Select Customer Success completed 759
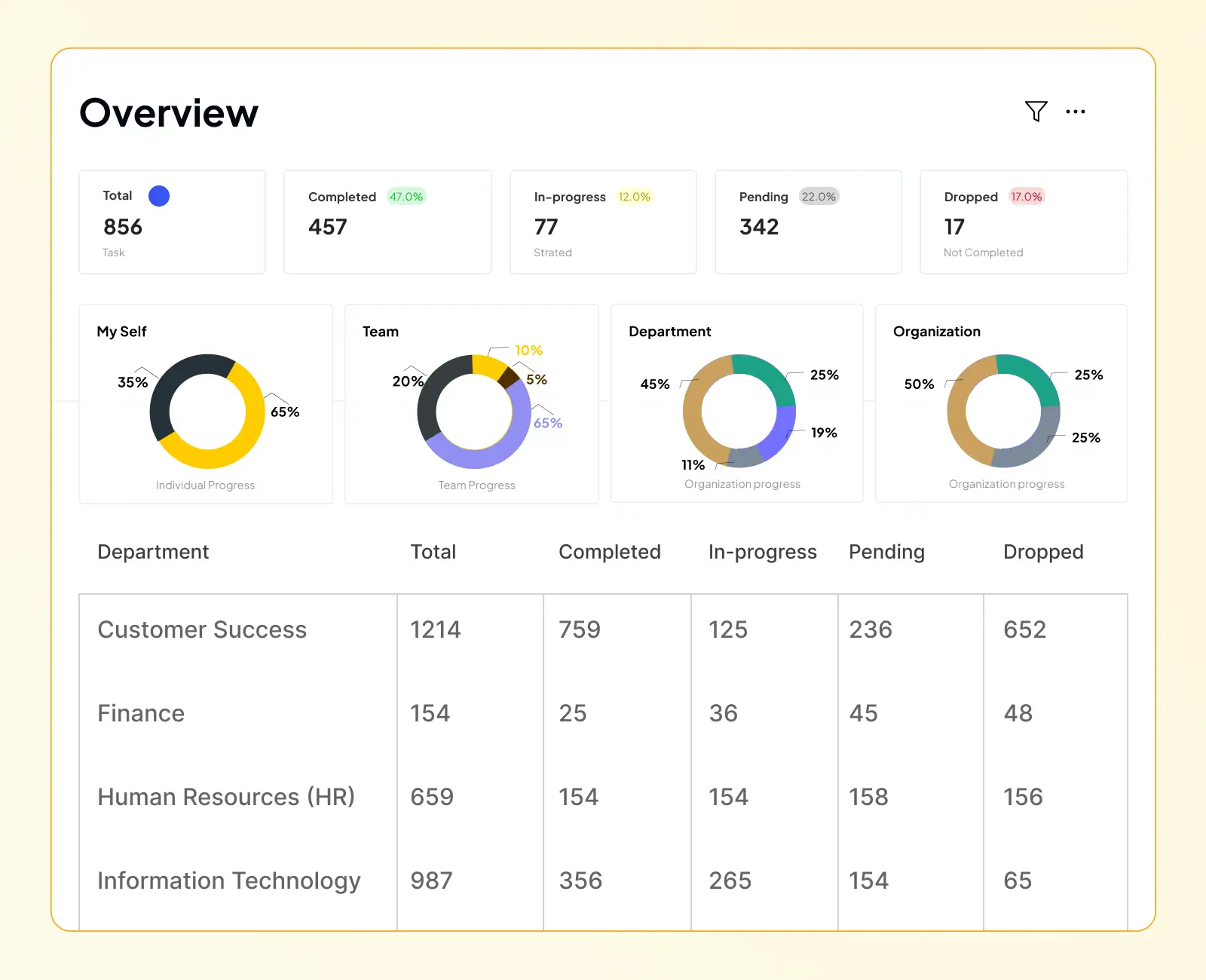 coord(580,629)
